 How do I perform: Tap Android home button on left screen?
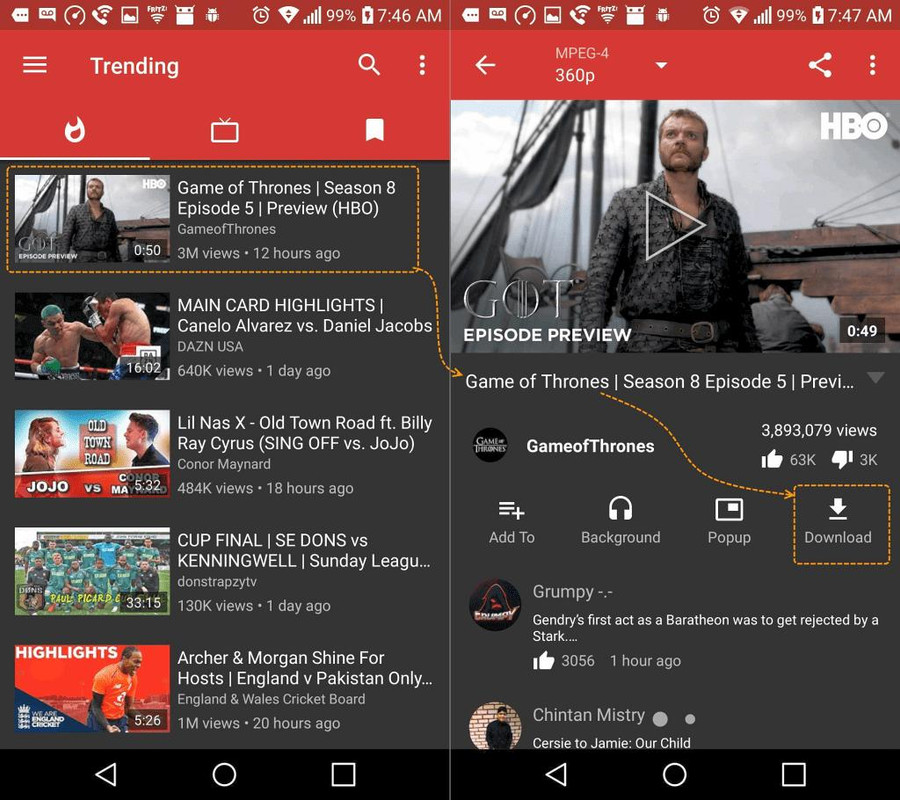[x=224, y=774]
